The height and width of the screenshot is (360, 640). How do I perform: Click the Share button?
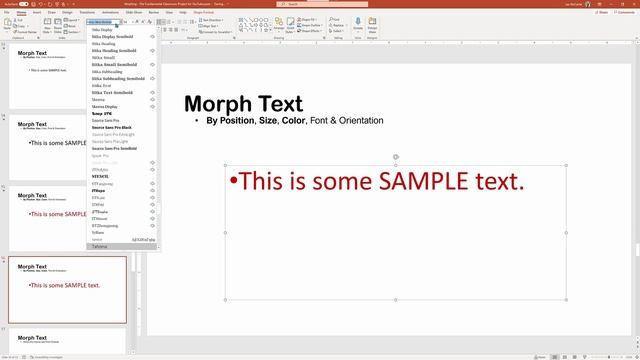coord(601,12)
